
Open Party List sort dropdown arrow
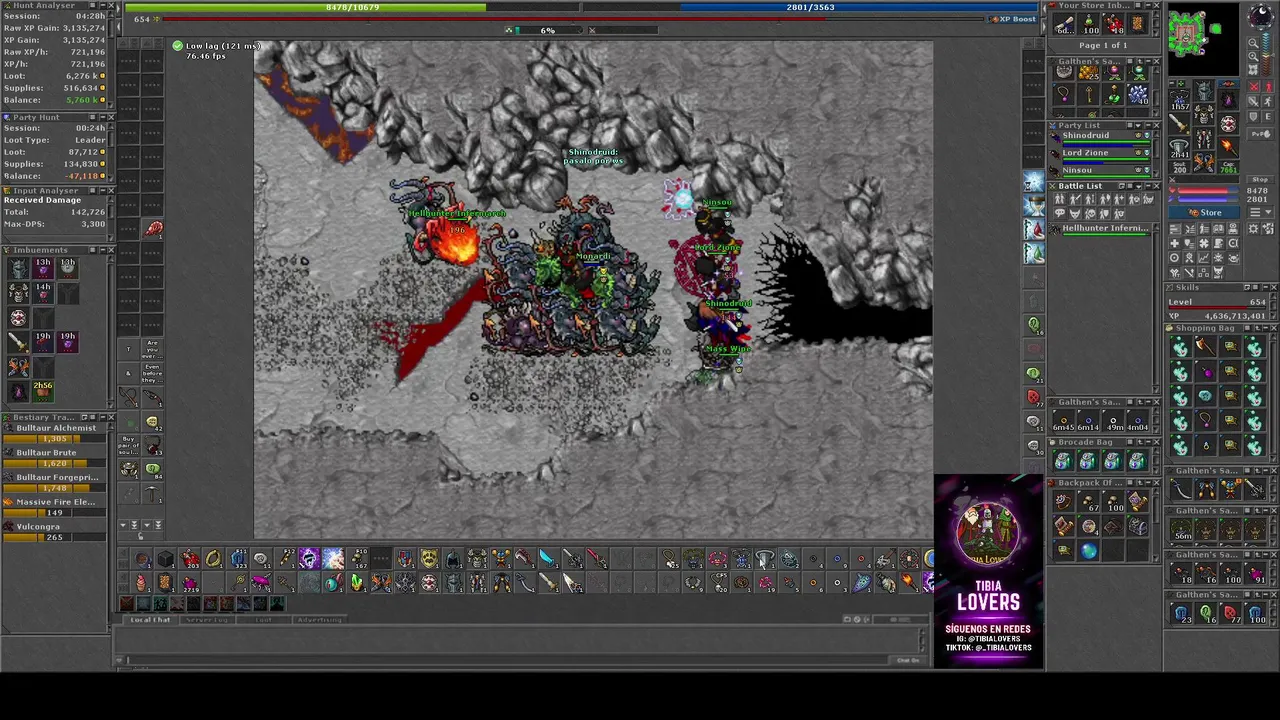[1138, 125]
